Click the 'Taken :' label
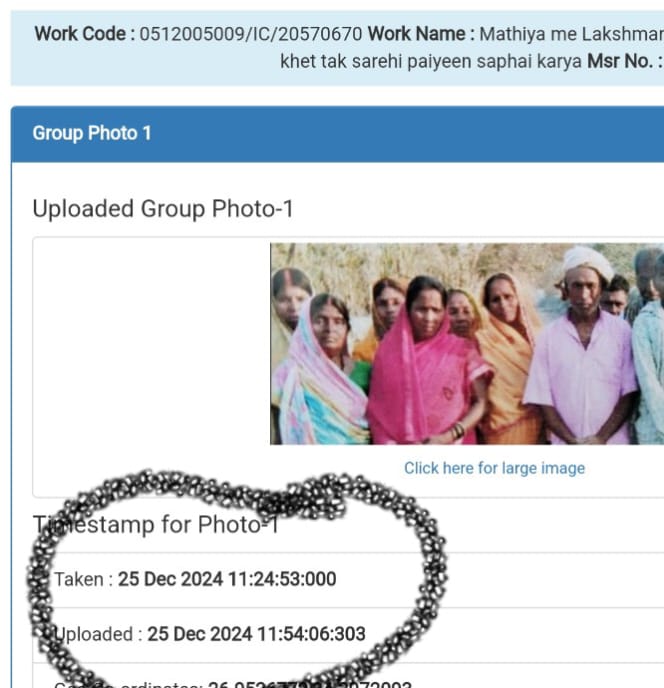 (x=83, y=579)
